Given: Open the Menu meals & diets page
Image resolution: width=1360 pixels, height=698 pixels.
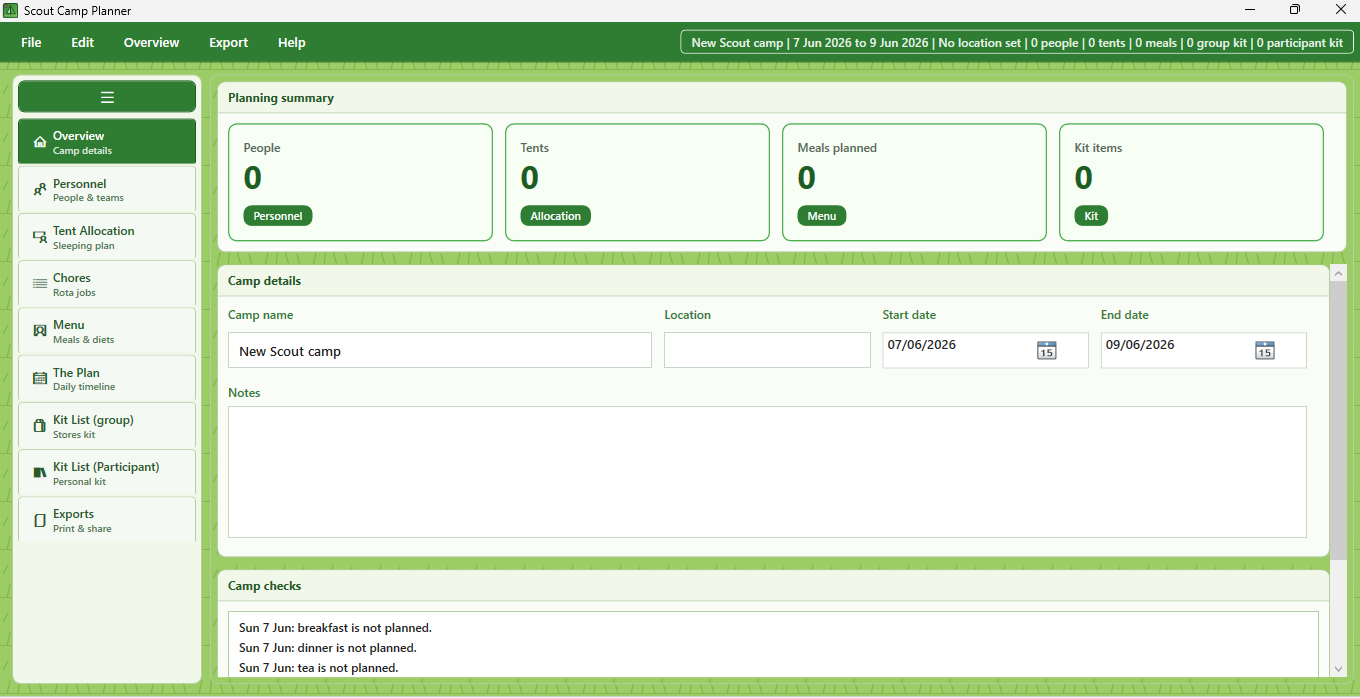Looking at the screenshot, I should tap(107, 331).
